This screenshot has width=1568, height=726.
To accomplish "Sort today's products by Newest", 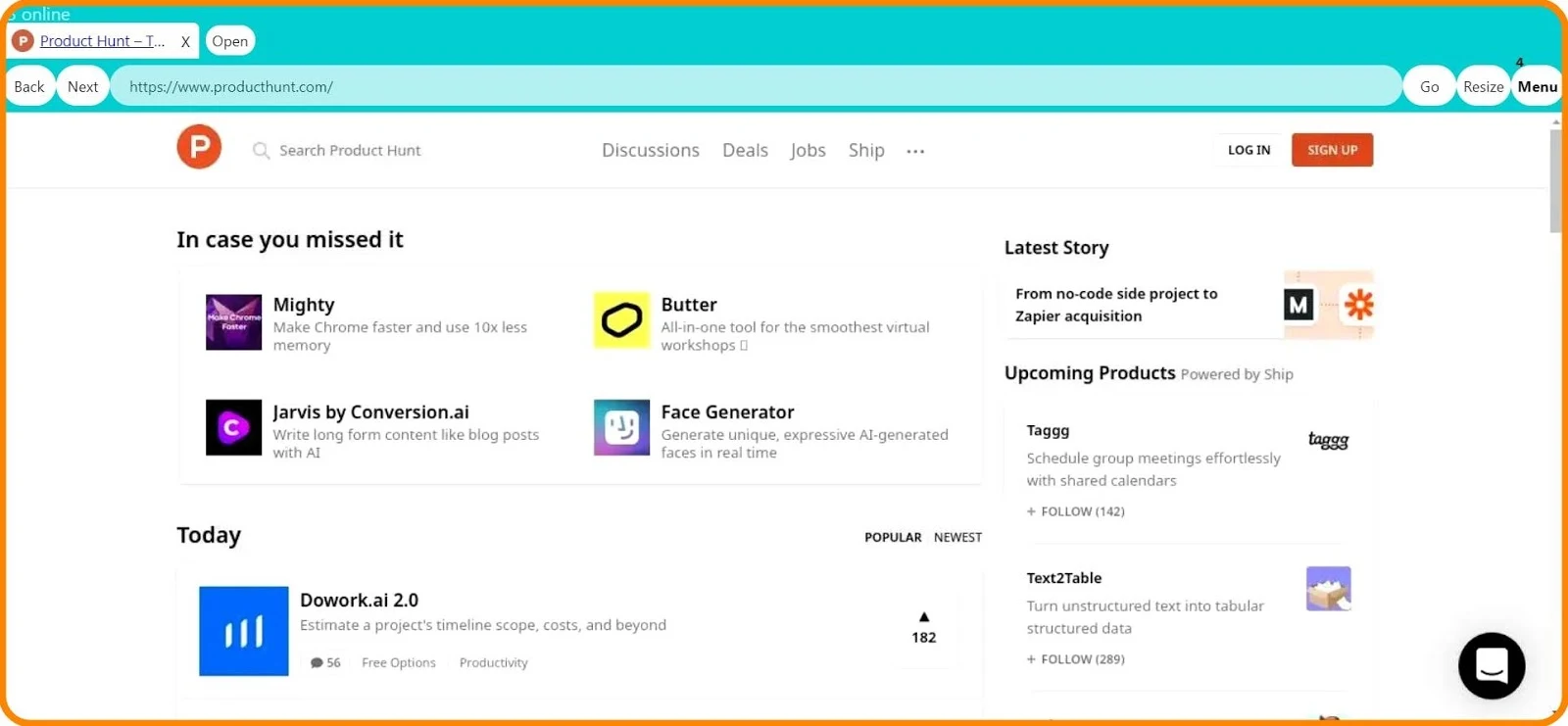I will click(957, 537).
